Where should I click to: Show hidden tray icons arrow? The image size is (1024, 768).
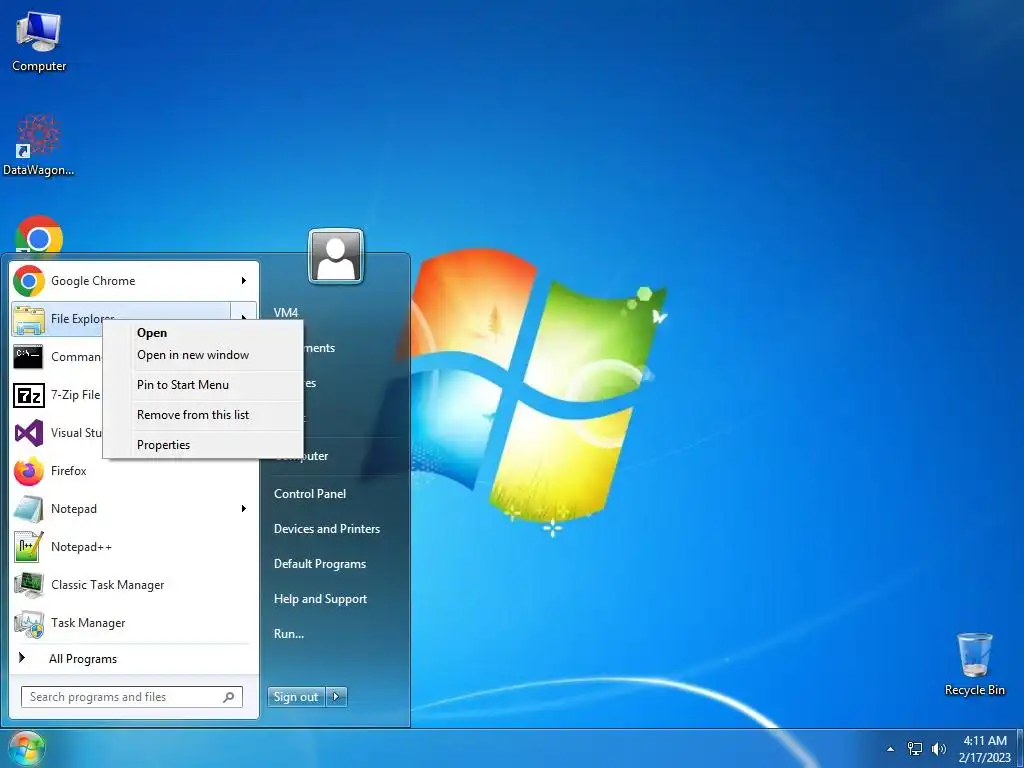pos(890,749)
